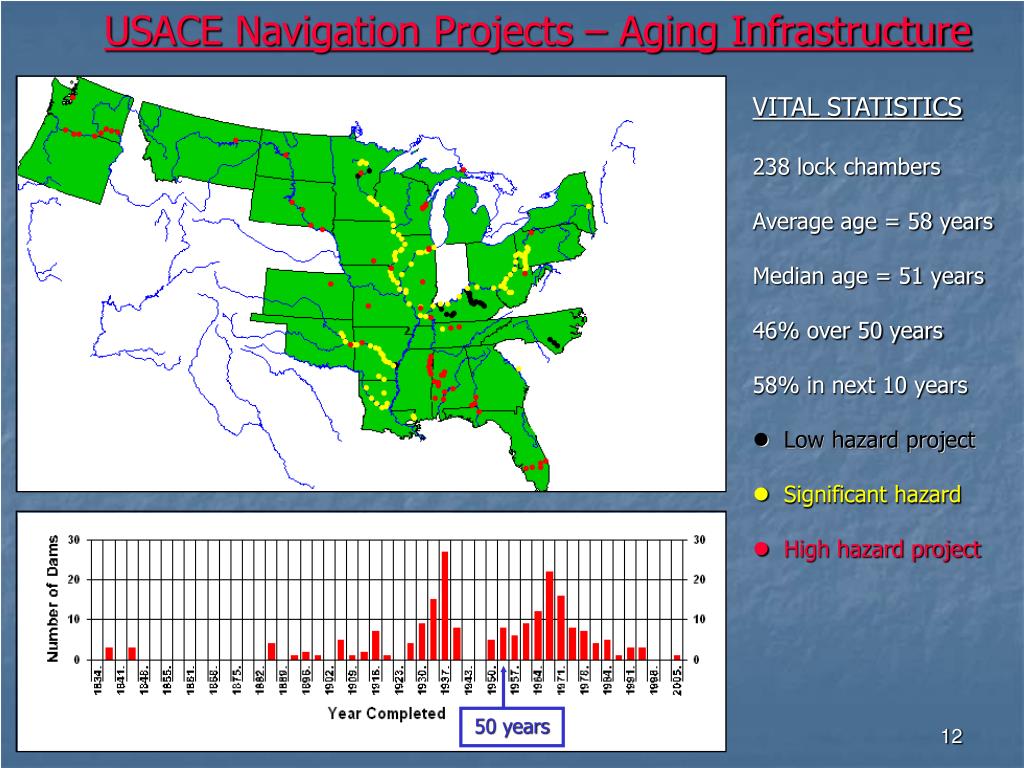Image resolution: width=1024 pixels, height=768 pixels.
Task: Click the '10' on the left y-axis
Action: pyautogui.click(x=73, y=620)
